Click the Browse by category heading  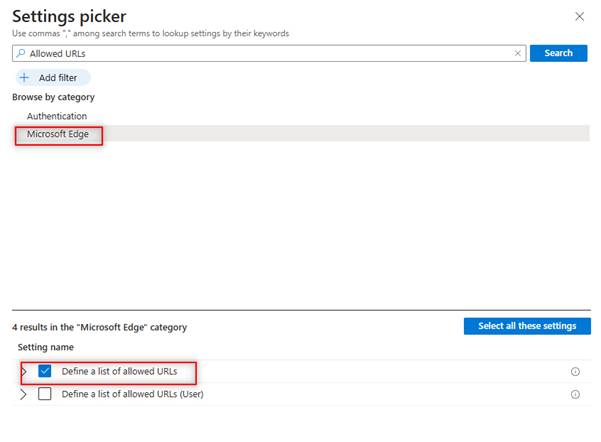[x=53, y=97]
